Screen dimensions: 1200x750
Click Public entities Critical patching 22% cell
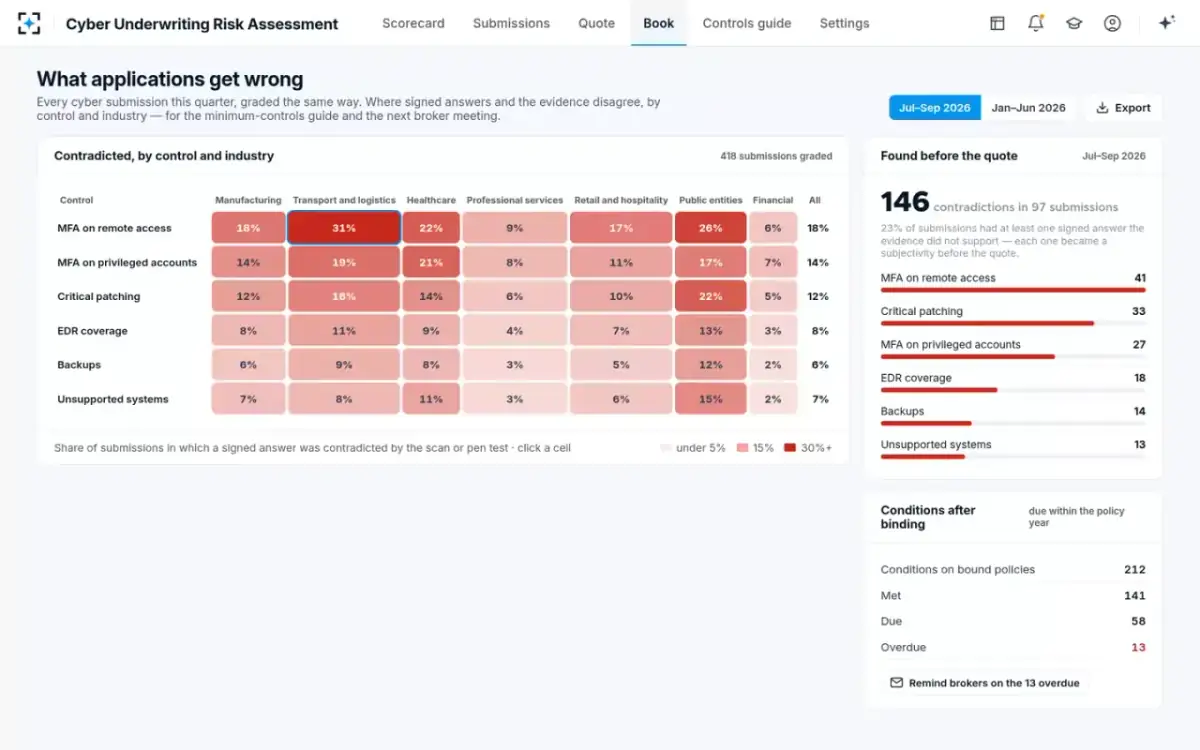[710, 296]
